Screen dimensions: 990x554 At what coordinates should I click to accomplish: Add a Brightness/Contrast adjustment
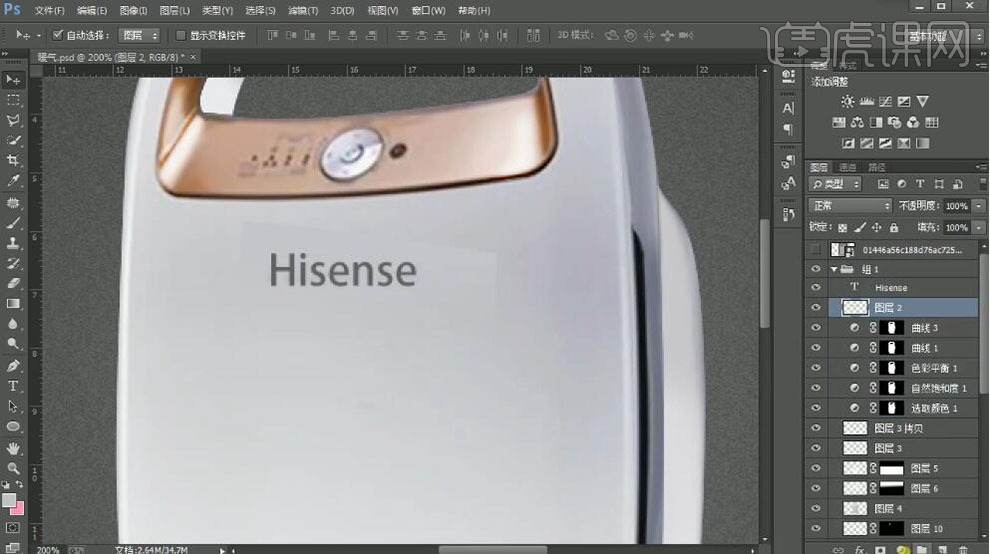coord(847,102)
